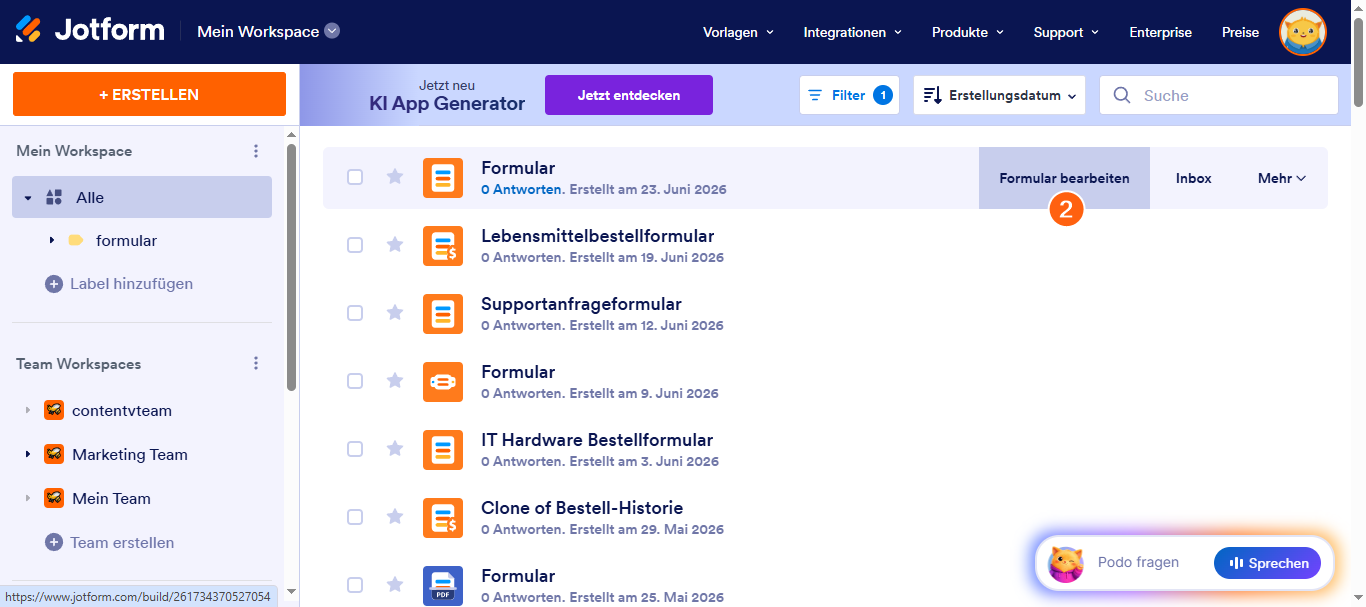Image resolution: width=1366 pixels, height=607 pixels.
Task: Click the Podo fragen input
Action: [x=1138, y=562]
